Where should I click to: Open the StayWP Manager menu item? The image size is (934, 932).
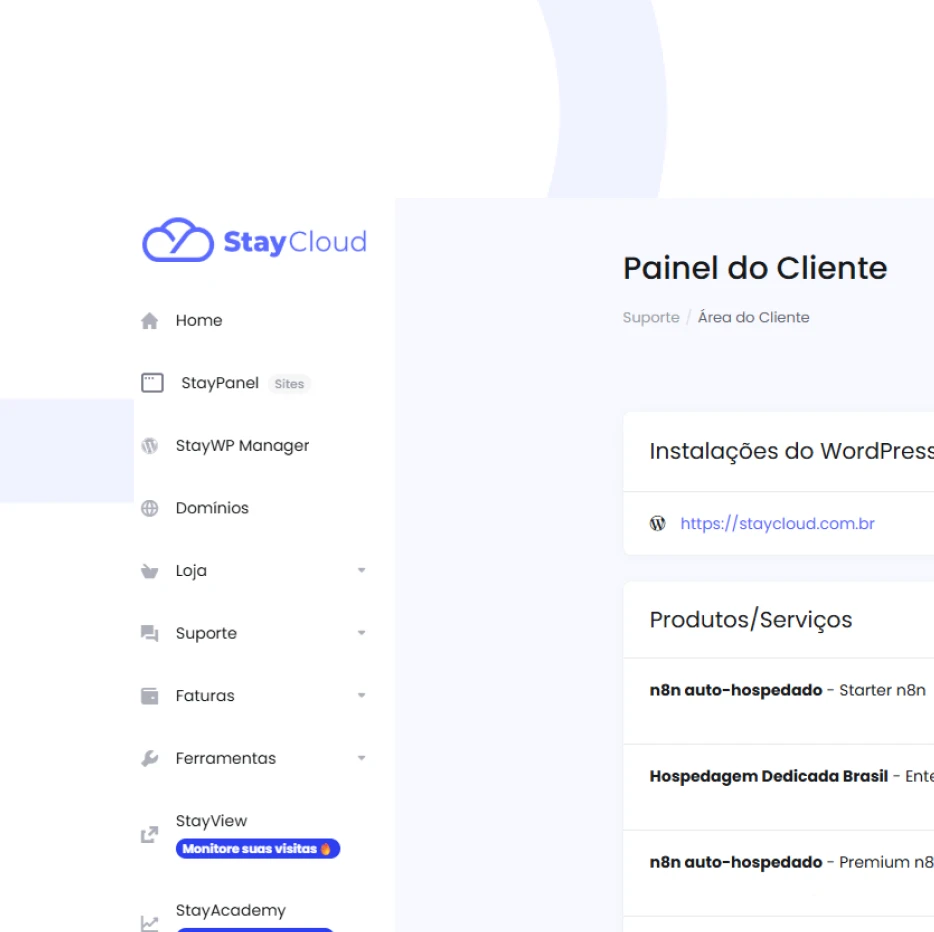(x=242, y=445)
